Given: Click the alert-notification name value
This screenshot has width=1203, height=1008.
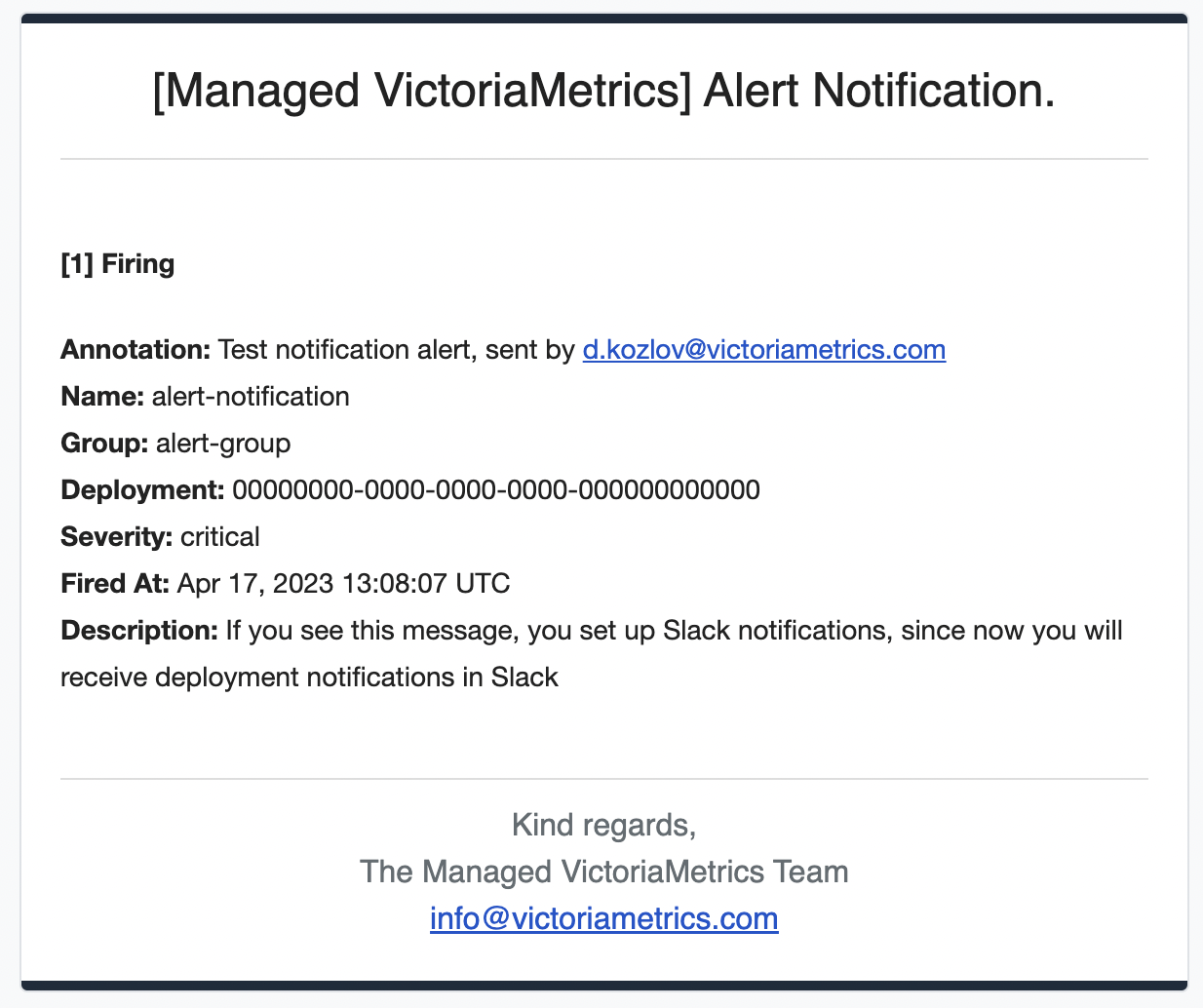Looking at the screenshot, I should (x=251, y=396).
